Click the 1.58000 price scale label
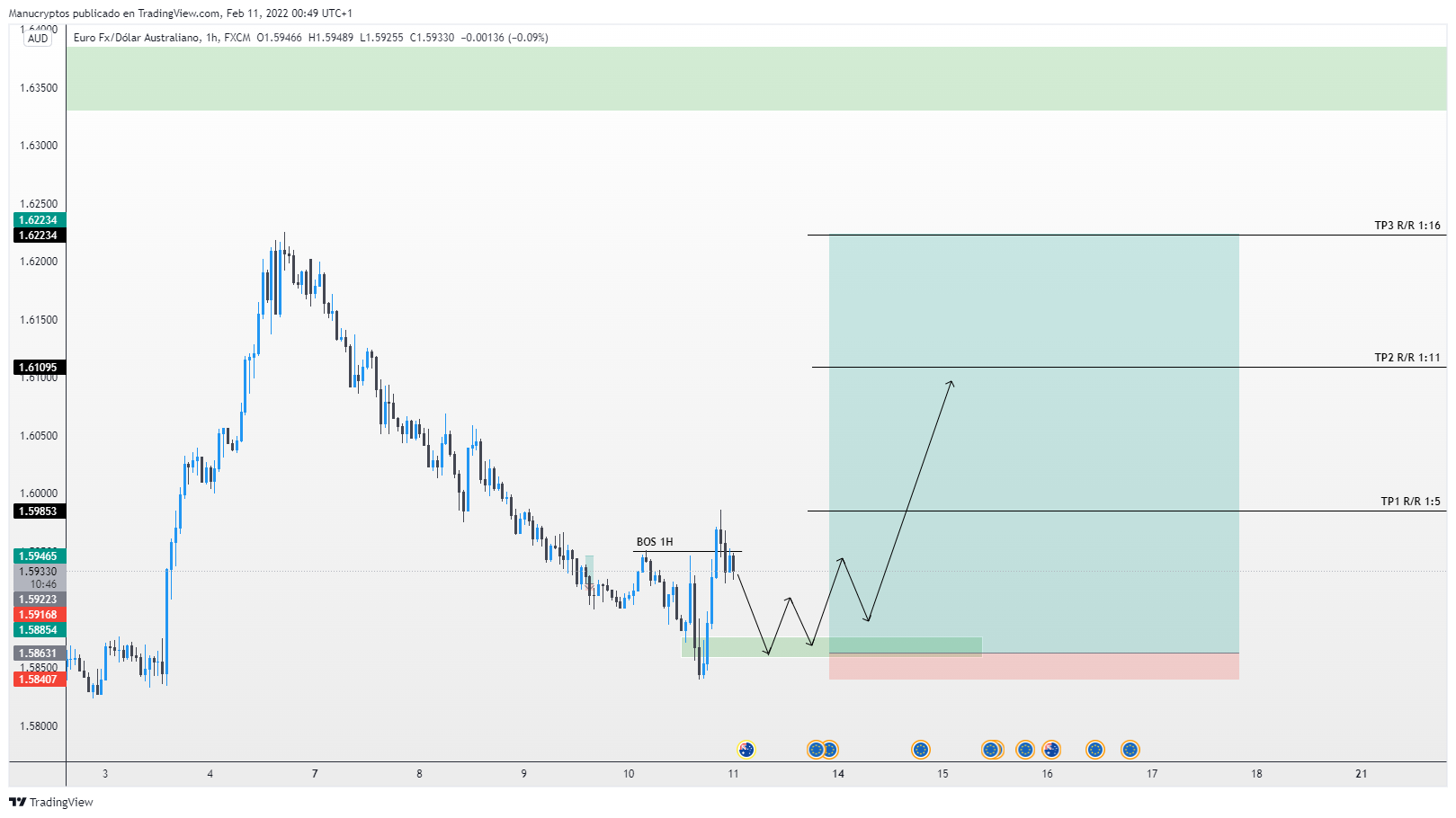The width and height of the screenshot is (1456, 818). 39,726
